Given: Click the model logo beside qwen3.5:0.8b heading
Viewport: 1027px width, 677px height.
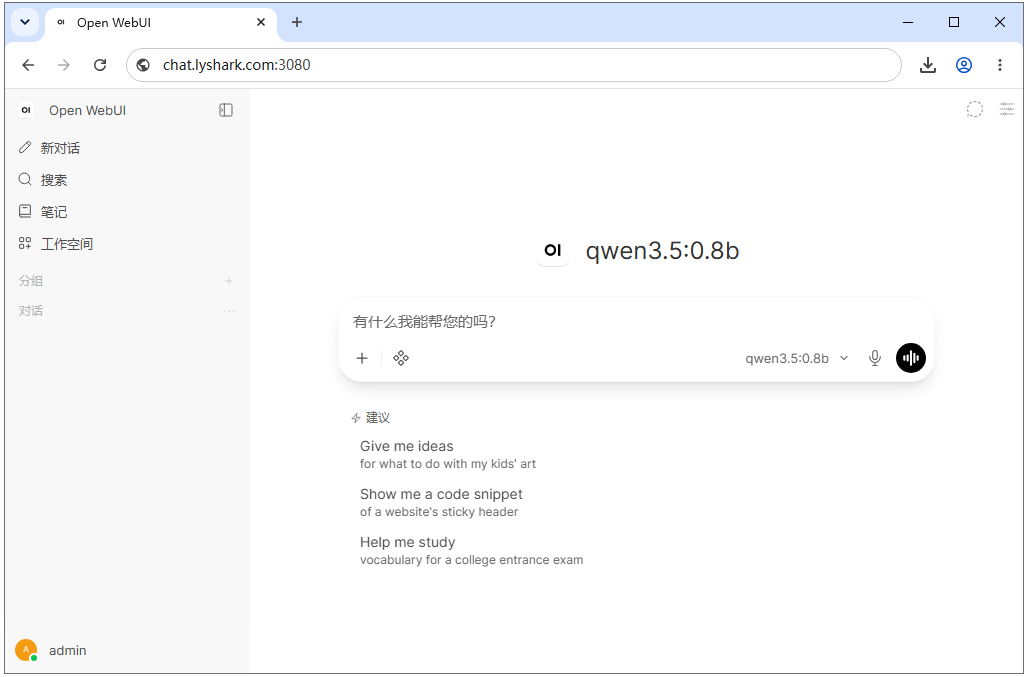Looking at the screenshot, I should click(x=553, y=250).
